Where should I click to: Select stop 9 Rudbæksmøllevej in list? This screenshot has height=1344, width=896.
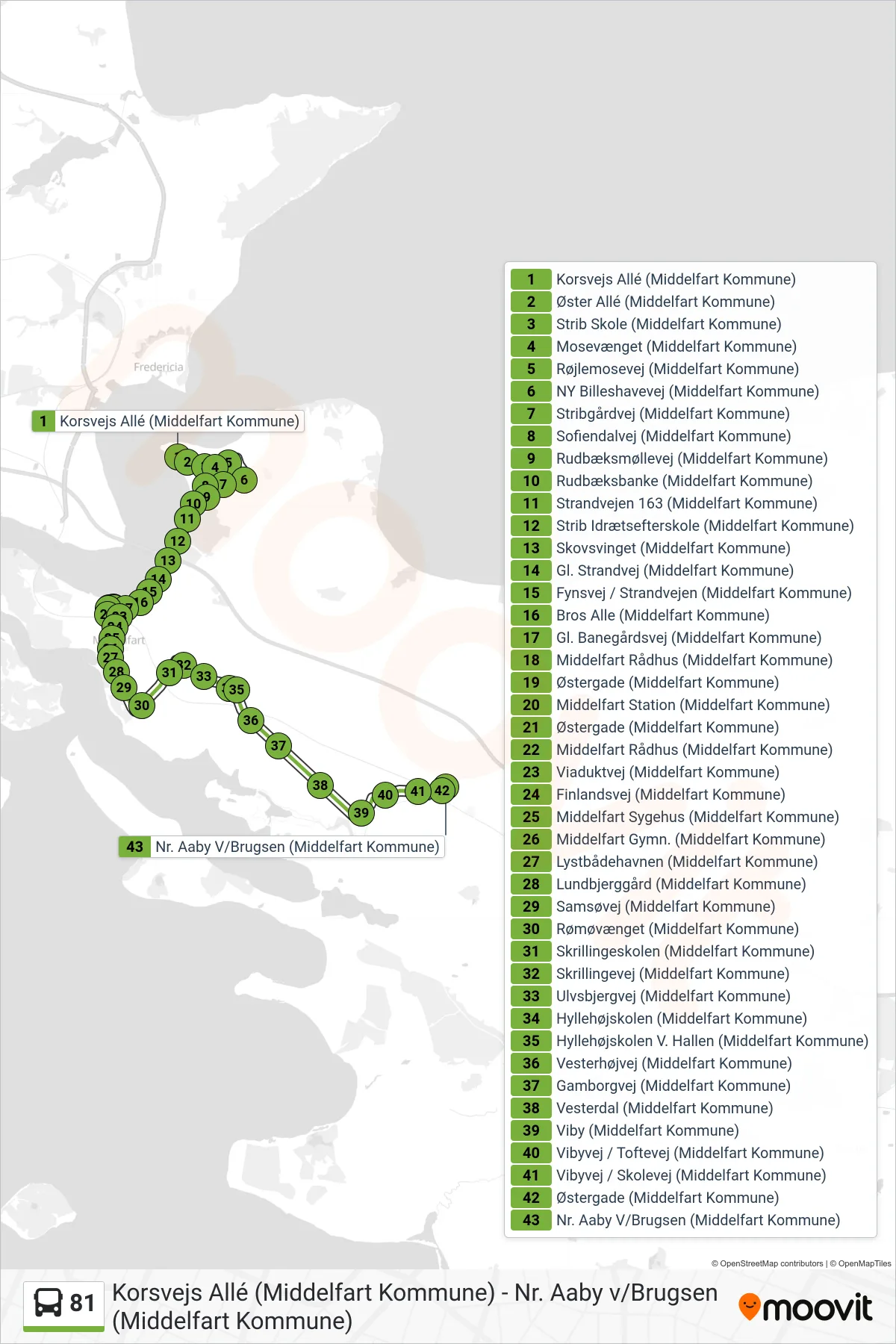690,458
